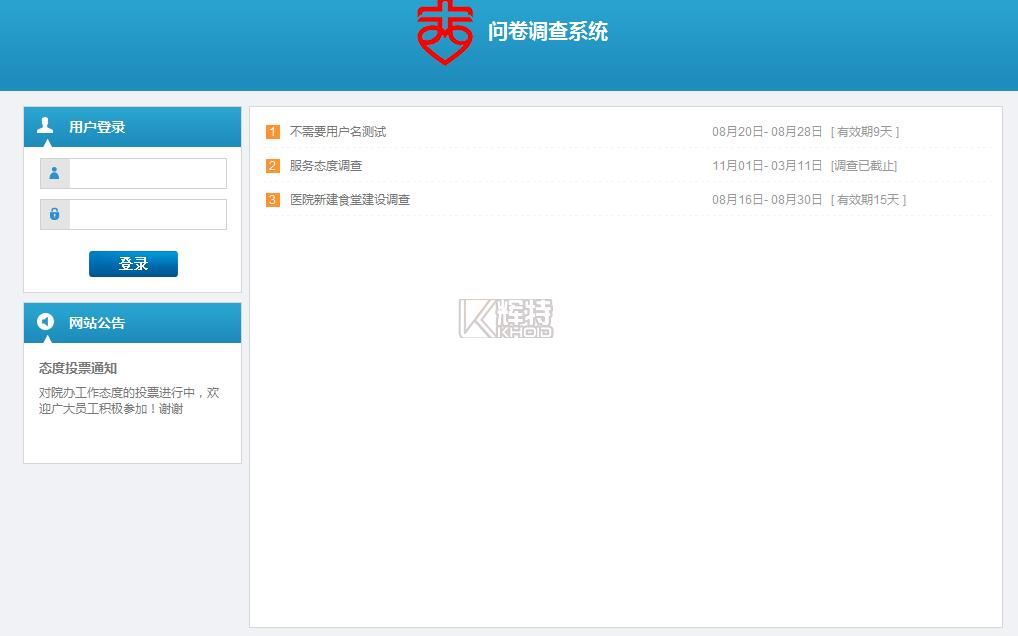Click the user silhouette icon in 用户登录 header
Image resolution: width=1018 pixels, height=636 pixels.
[45, 125]
